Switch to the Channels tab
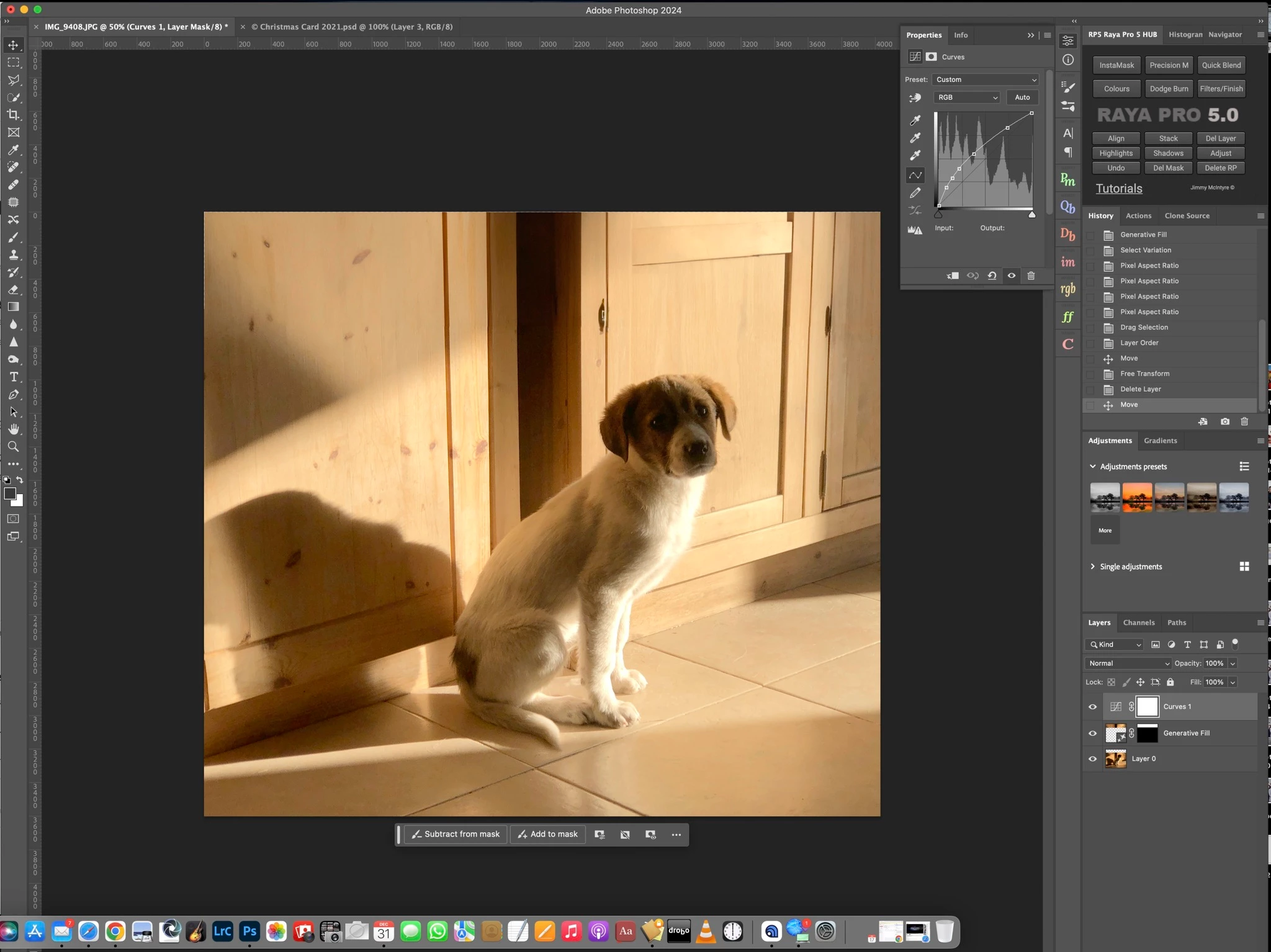1271x952 pixels. 1138,622
